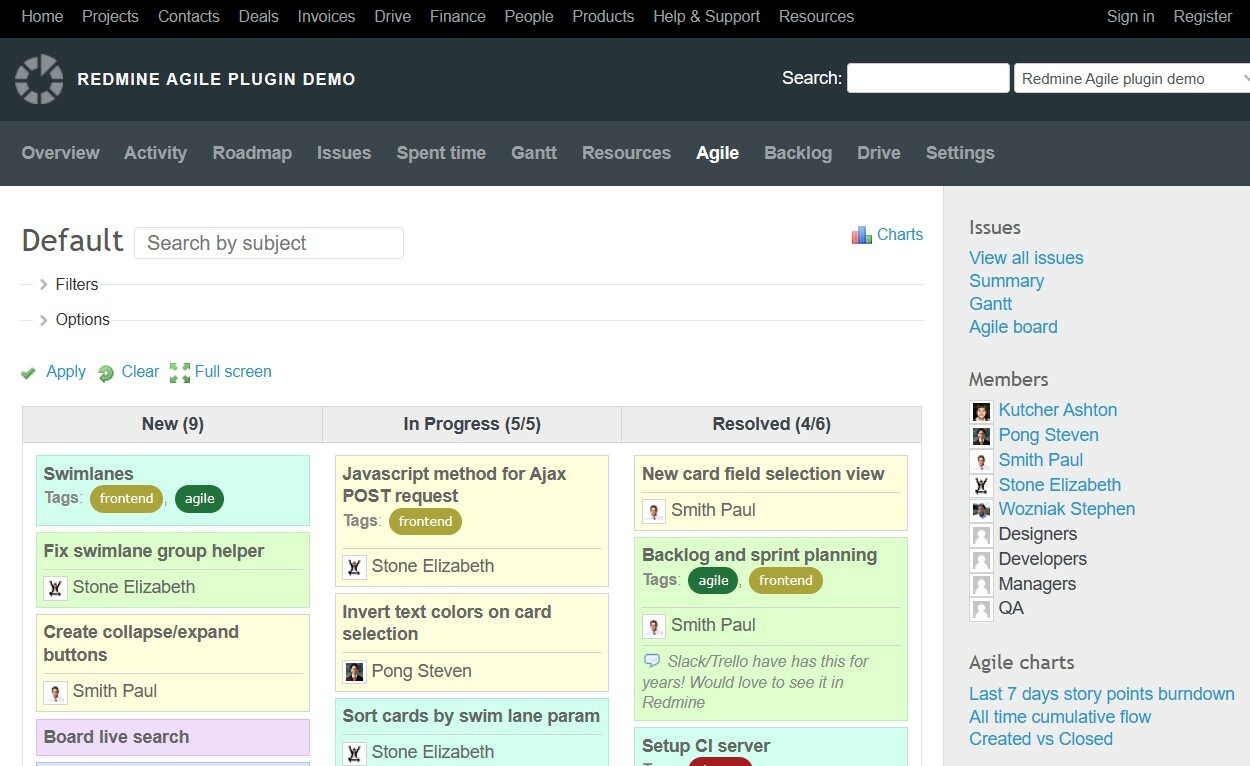
Task: Open the Redmine Agile plugin demo project dropdown
Action: point(1131,77)
